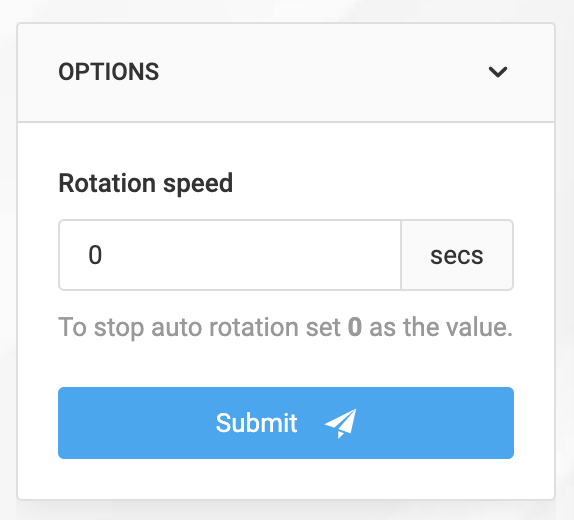
Task: Click the down chevron icon beside OPTIONS
Action: click(498, 72)
